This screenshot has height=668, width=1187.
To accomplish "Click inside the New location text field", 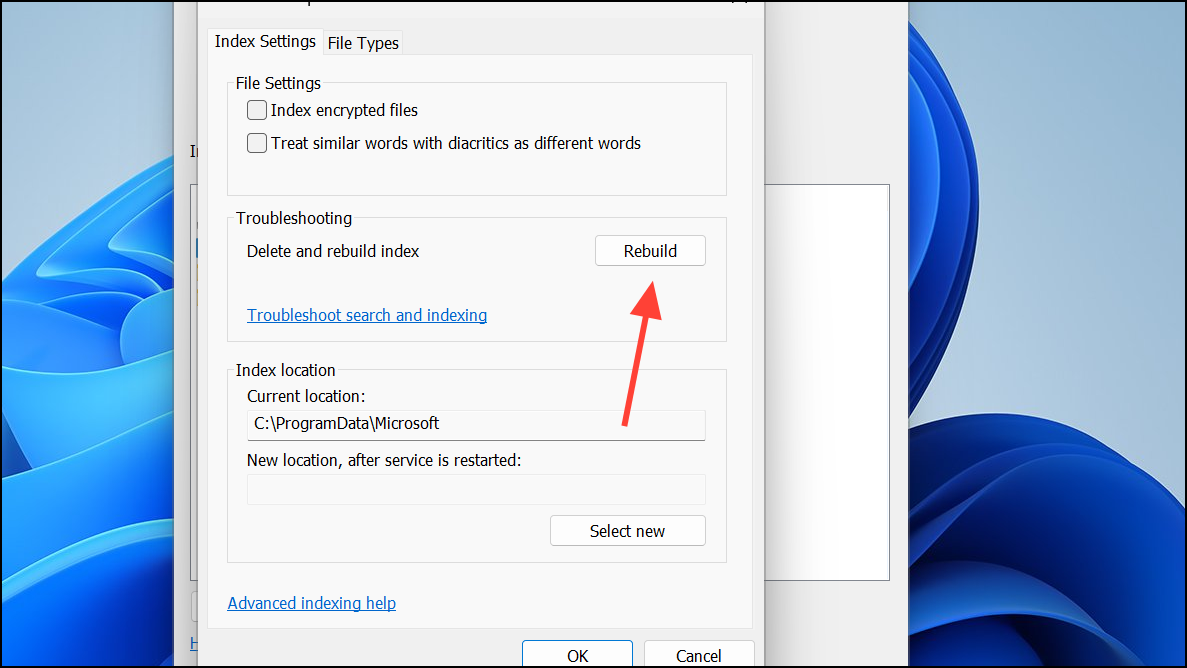I will tap(476, 490).
